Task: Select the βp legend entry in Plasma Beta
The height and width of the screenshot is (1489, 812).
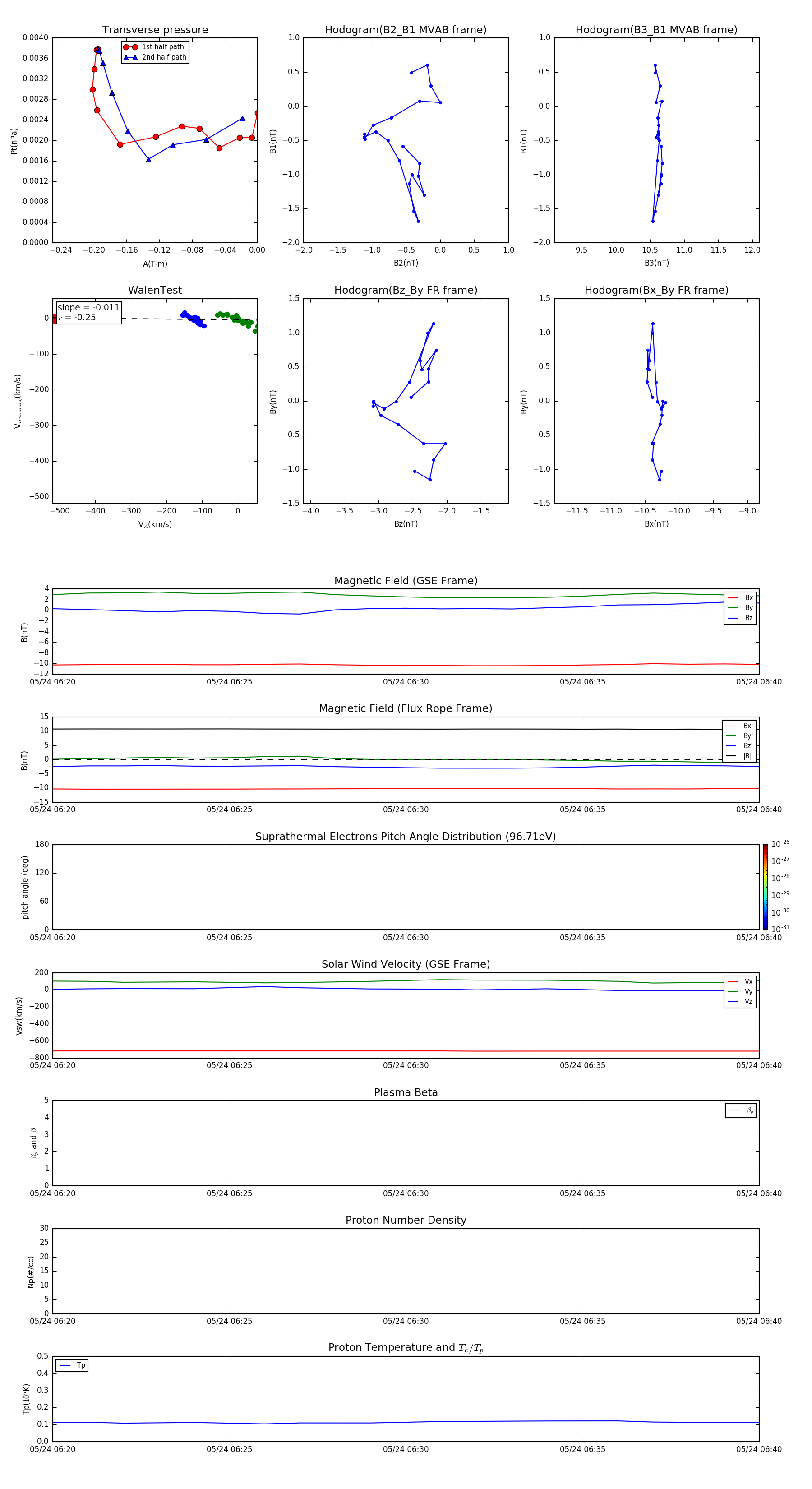Action: click(741, 1110)
